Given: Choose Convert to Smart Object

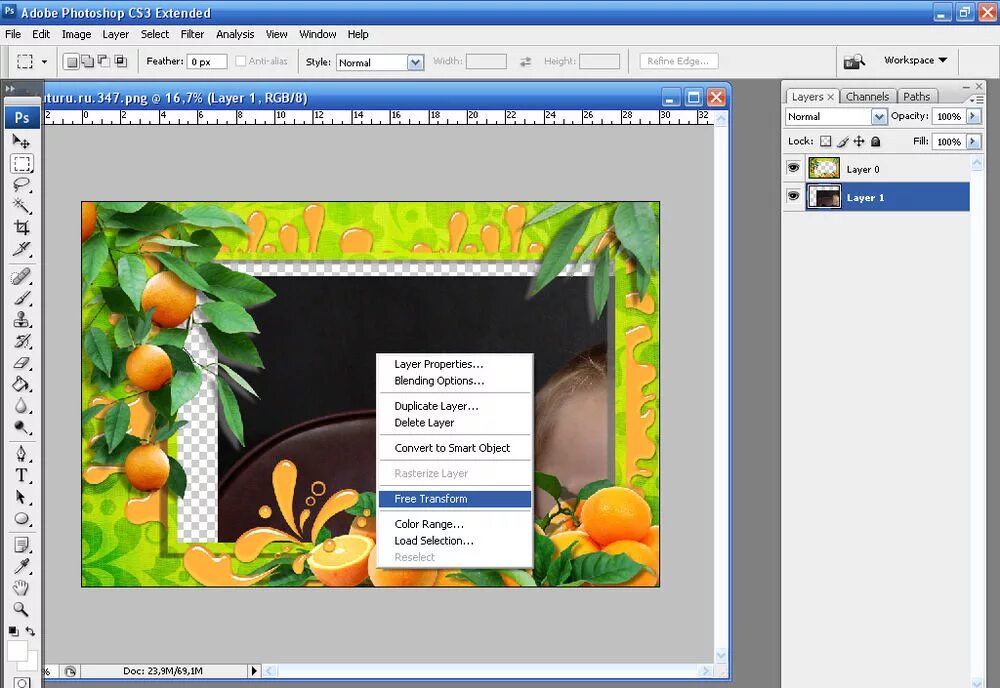Looking at the screenshot, I should [455, 448].
